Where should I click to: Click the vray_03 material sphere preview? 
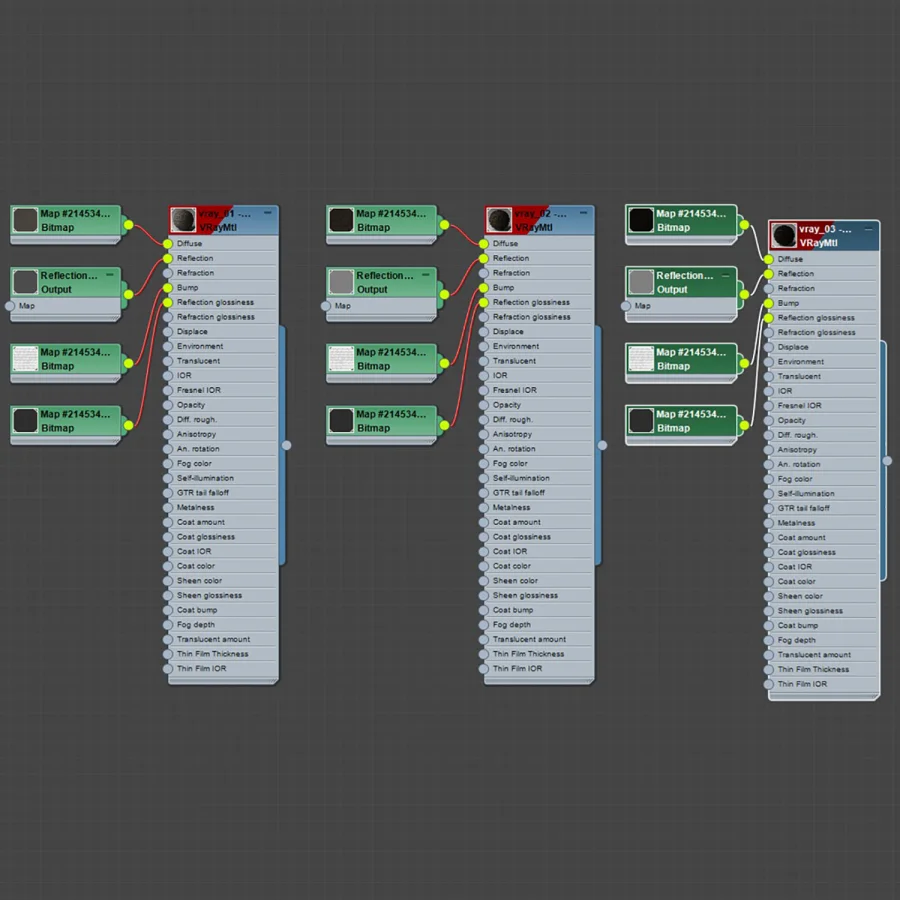[783, 235]
